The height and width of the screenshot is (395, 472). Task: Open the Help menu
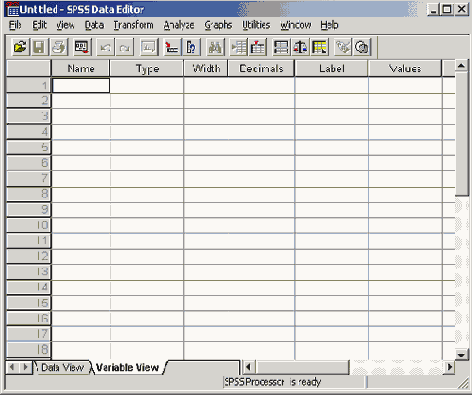[329, 25]
